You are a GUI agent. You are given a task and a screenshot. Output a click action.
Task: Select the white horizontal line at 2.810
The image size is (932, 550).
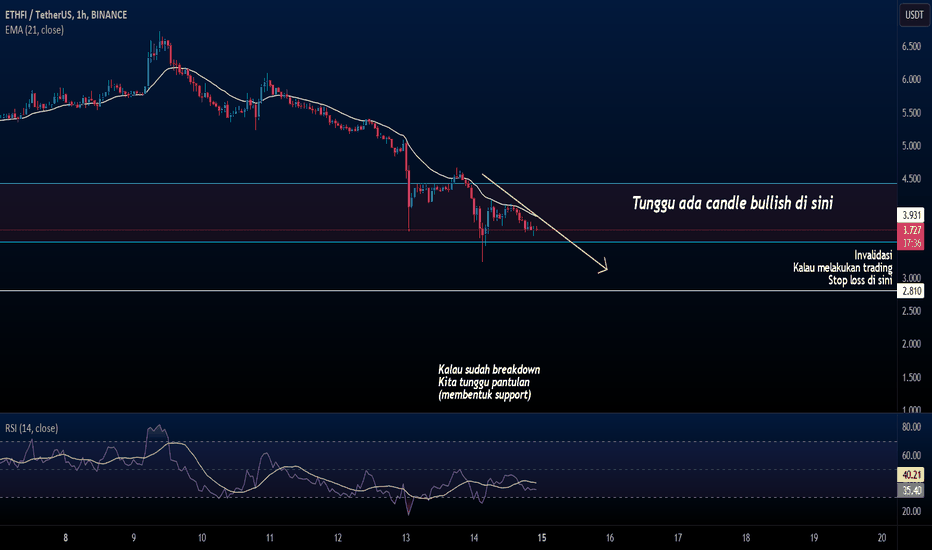point(448,291)
